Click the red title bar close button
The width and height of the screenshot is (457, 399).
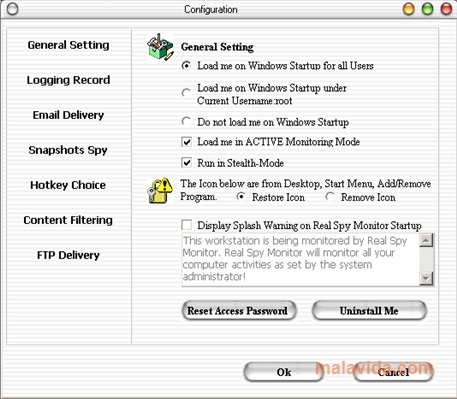[446, 9]
